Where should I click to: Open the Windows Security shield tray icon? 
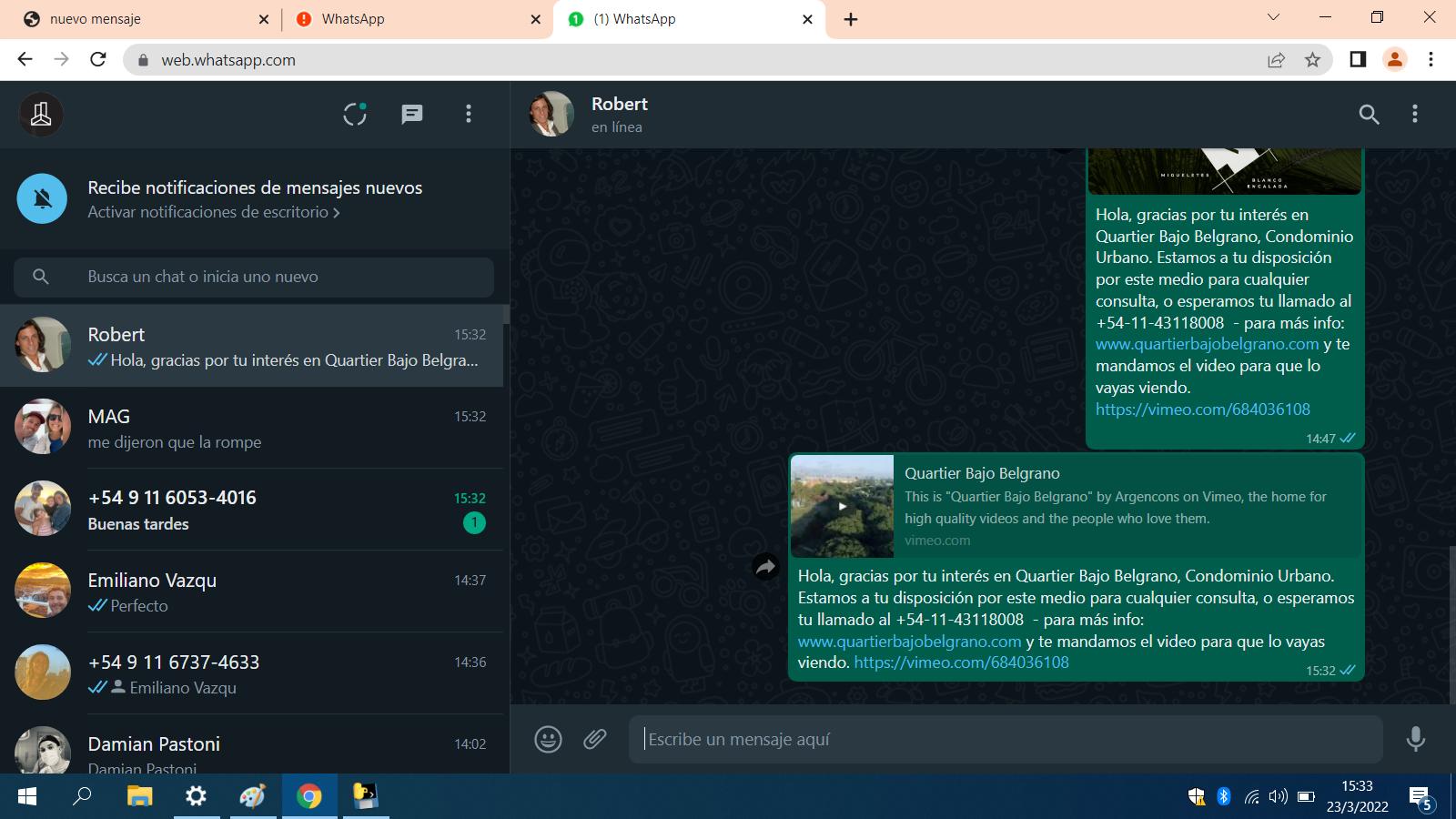(x=1197, y=797)
